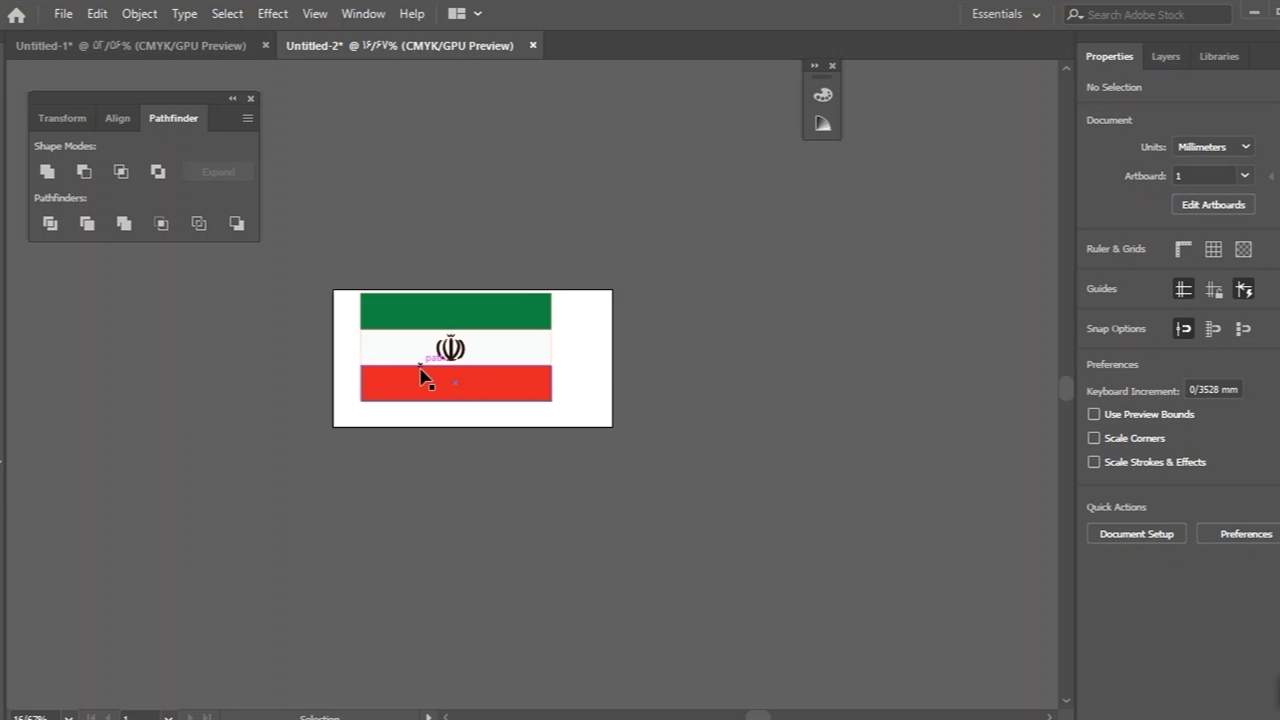
Task: Click the Trim pathfinder icon
Action: coord(87,224)
